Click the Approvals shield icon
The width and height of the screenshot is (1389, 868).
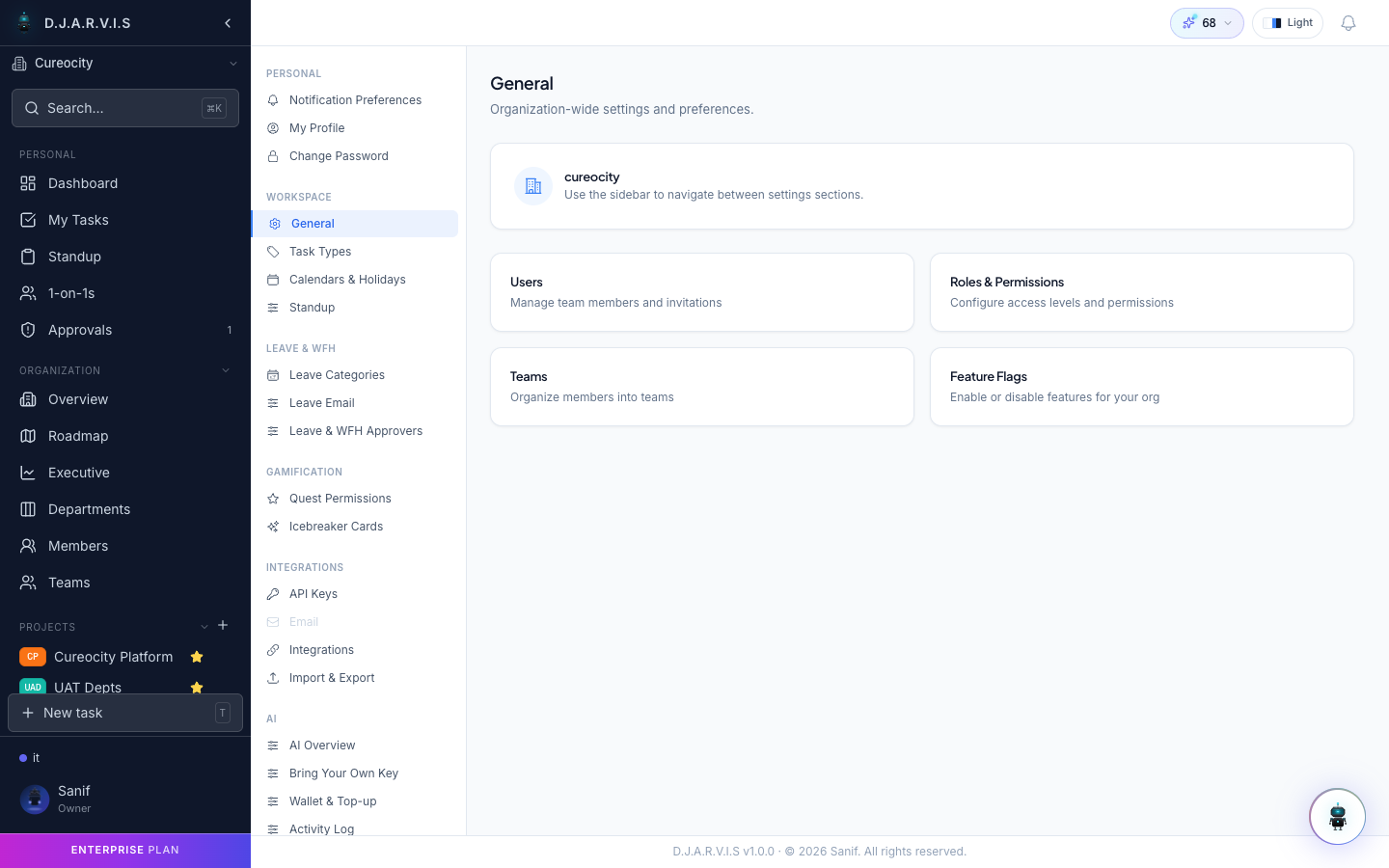tap(28, 330)
